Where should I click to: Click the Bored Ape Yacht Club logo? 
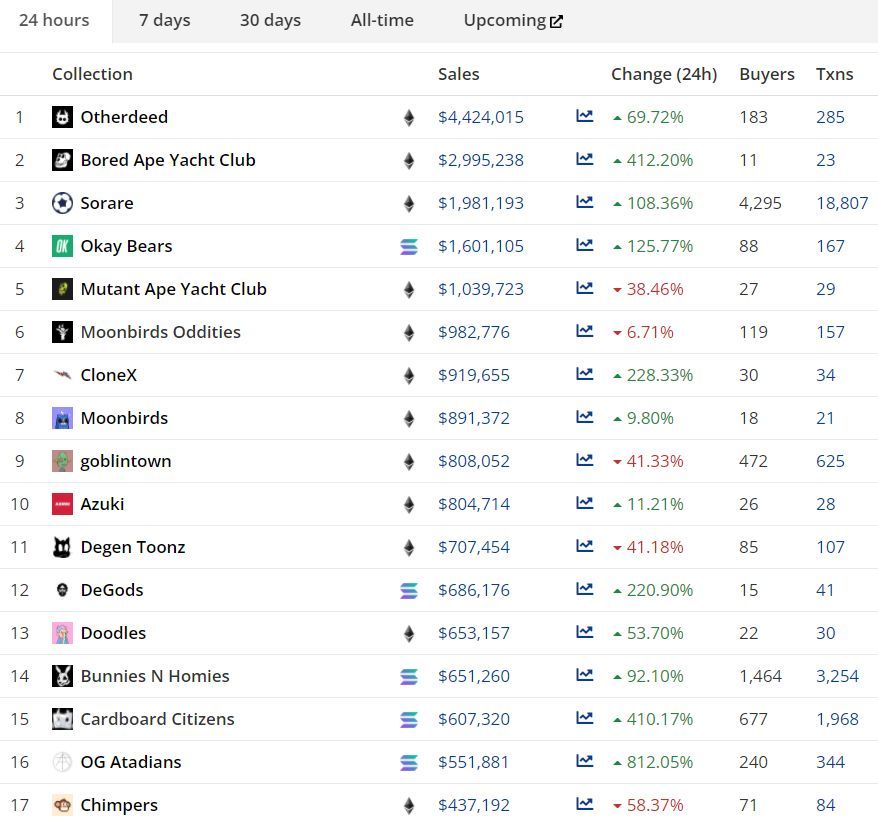(x=62, y=160)
